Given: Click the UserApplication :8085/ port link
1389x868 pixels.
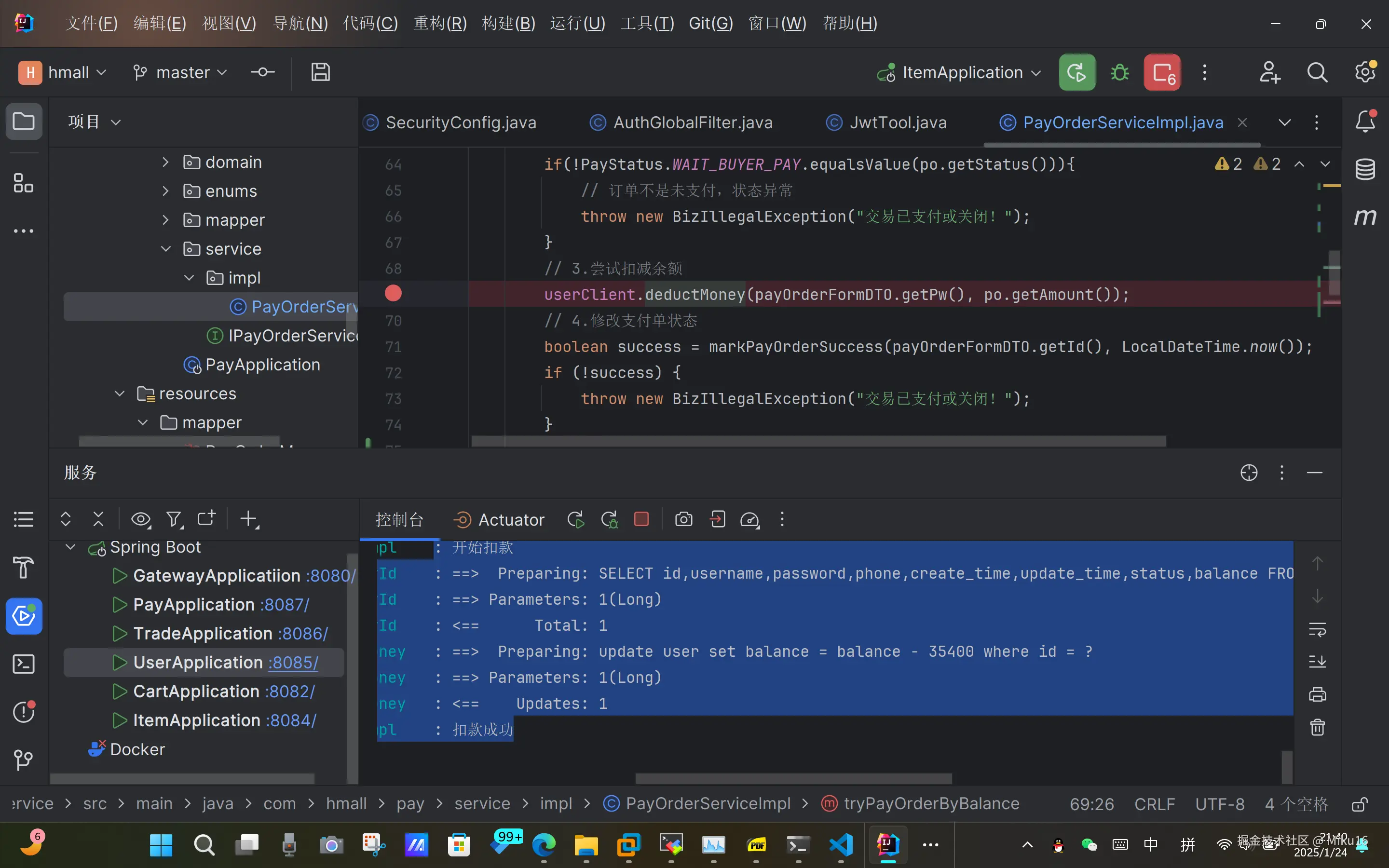Looking at the screenshot, I should (293, 663).
